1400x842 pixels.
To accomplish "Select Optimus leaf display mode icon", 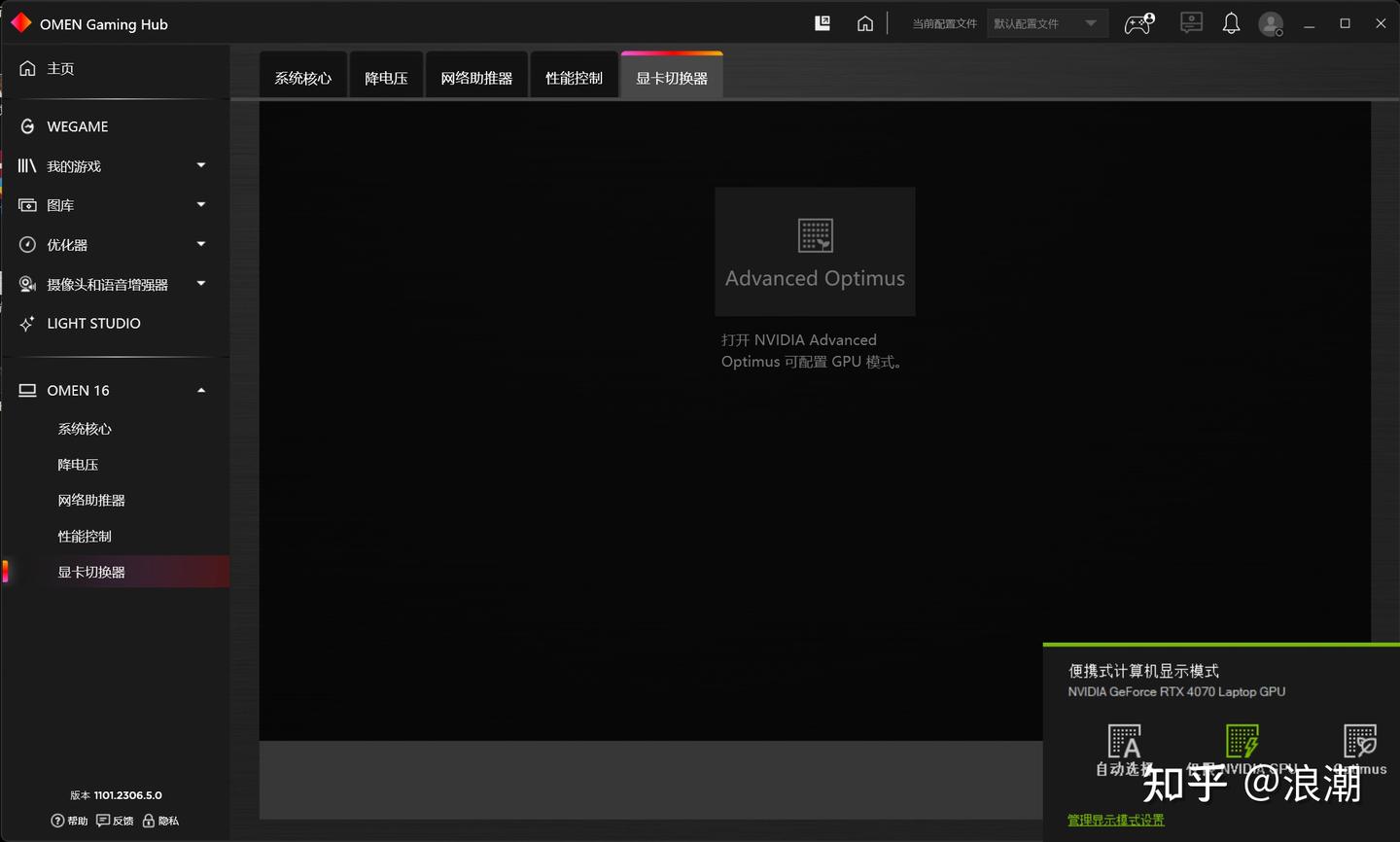I will (x=1360, y=742).
